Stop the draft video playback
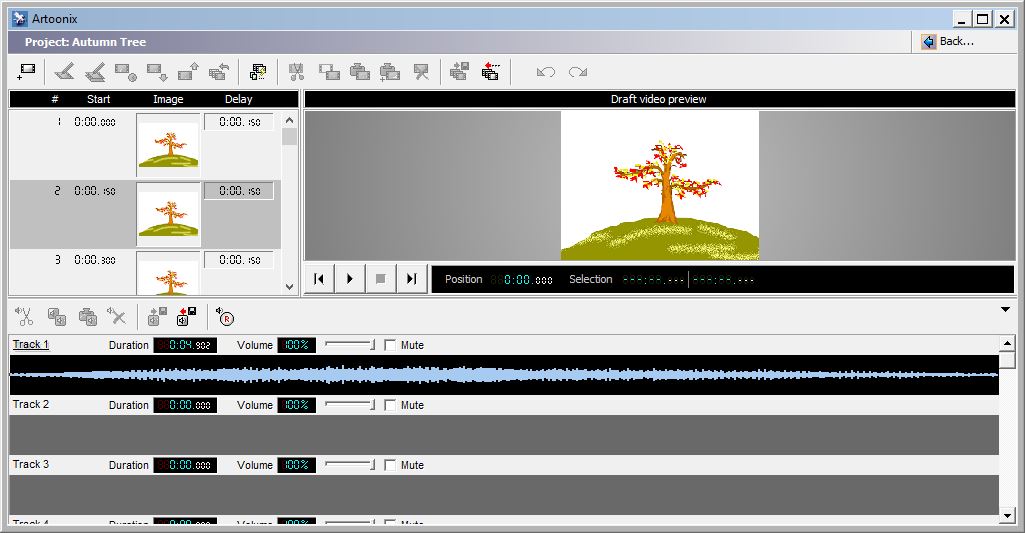 380,279
